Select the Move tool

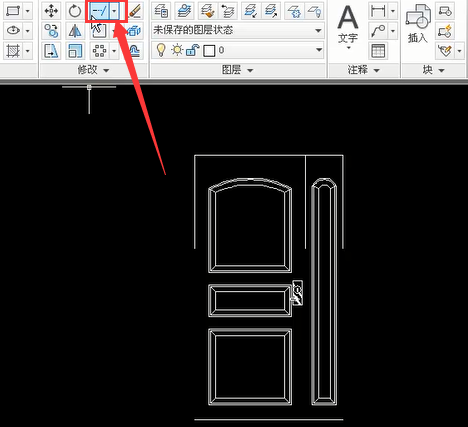pos(51,11)
